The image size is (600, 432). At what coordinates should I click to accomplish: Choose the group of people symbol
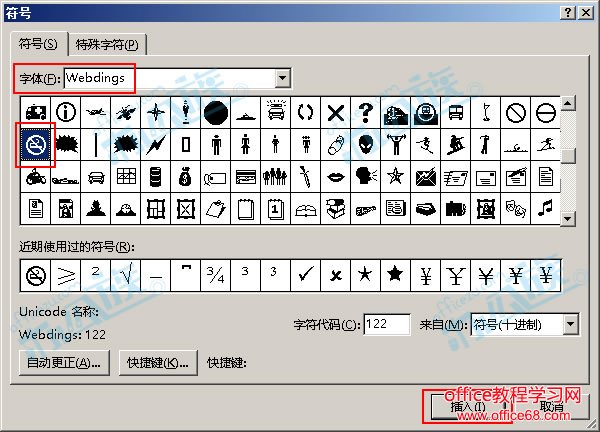coord(276,177)
